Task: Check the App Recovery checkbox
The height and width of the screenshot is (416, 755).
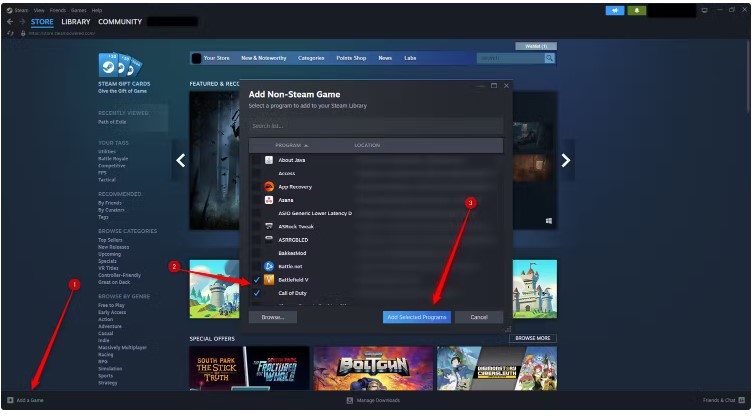Action: [257, 186]
